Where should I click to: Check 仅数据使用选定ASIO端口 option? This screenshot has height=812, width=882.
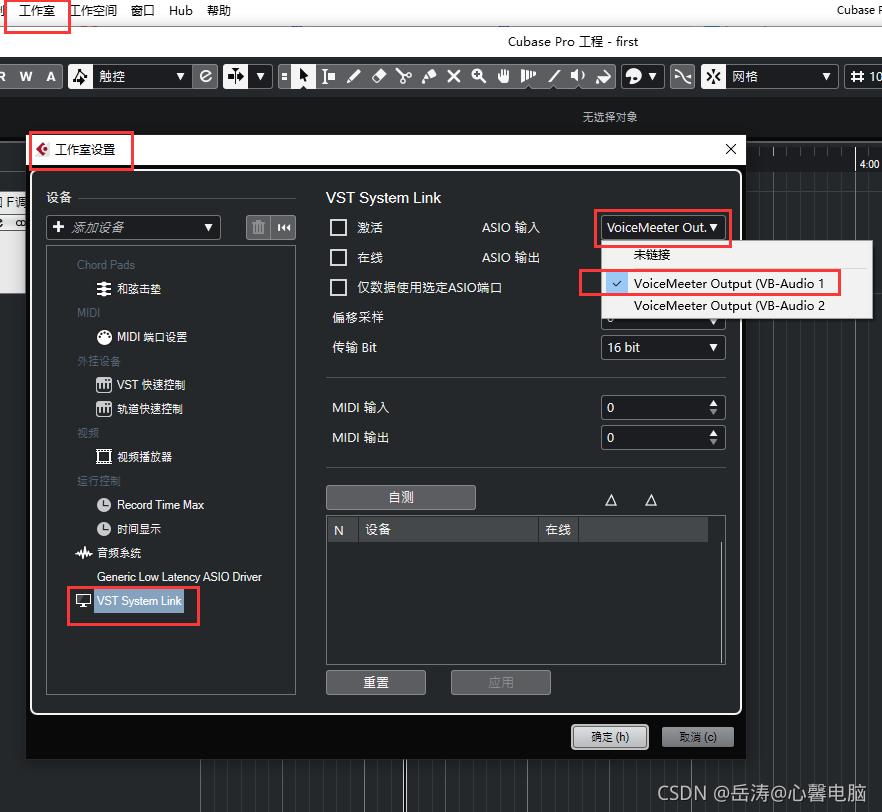[339, 287]
